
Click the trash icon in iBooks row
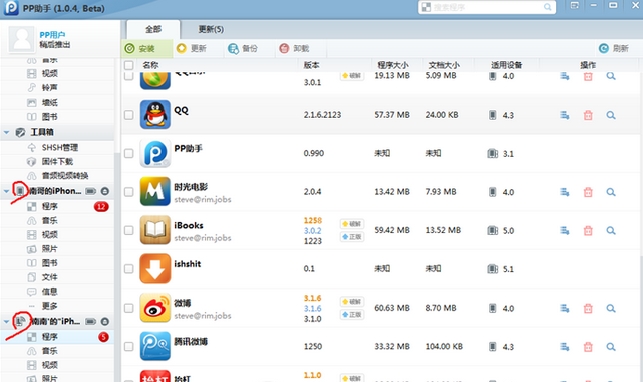[x=588, y=230]
